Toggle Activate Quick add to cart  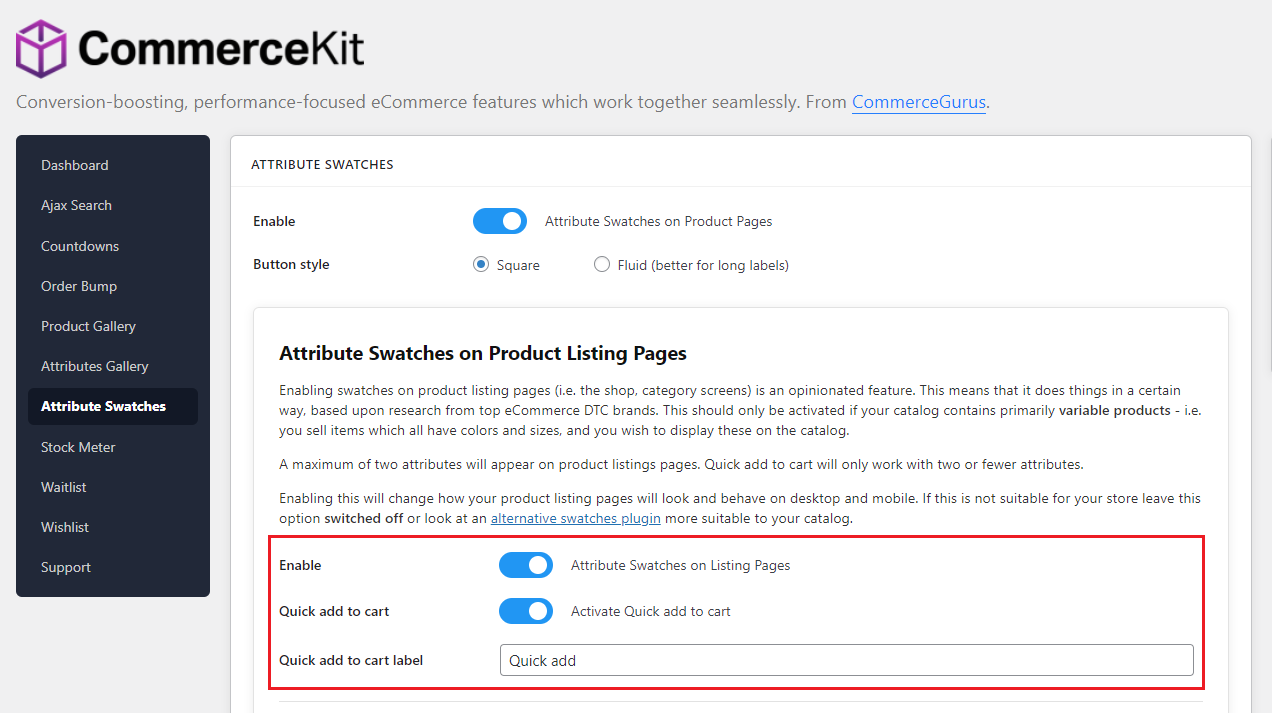526,611
